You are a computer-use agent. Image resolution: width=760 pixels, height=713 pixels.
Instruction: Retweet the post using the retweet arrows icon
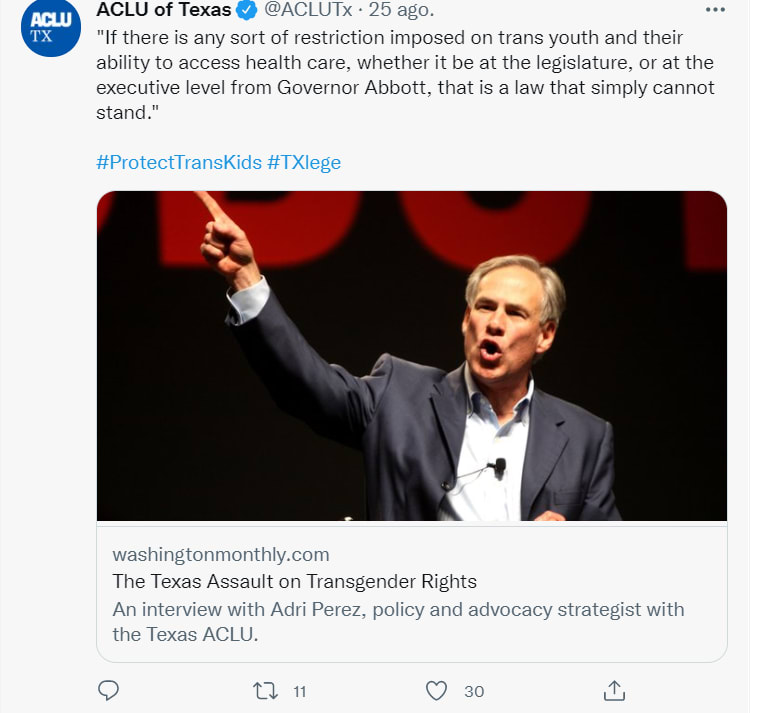click(x=265, y=690)
